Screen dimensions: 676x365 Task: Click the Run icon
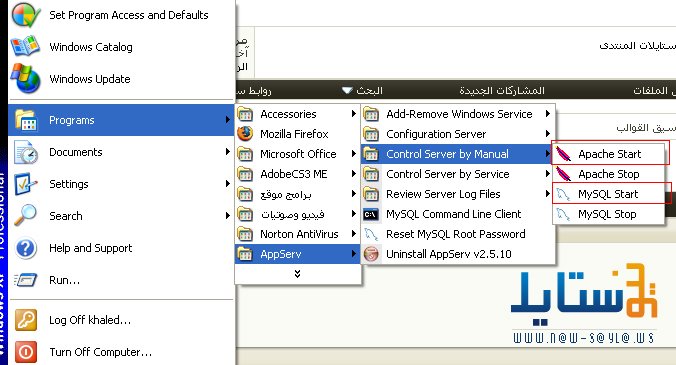point(25,280)
